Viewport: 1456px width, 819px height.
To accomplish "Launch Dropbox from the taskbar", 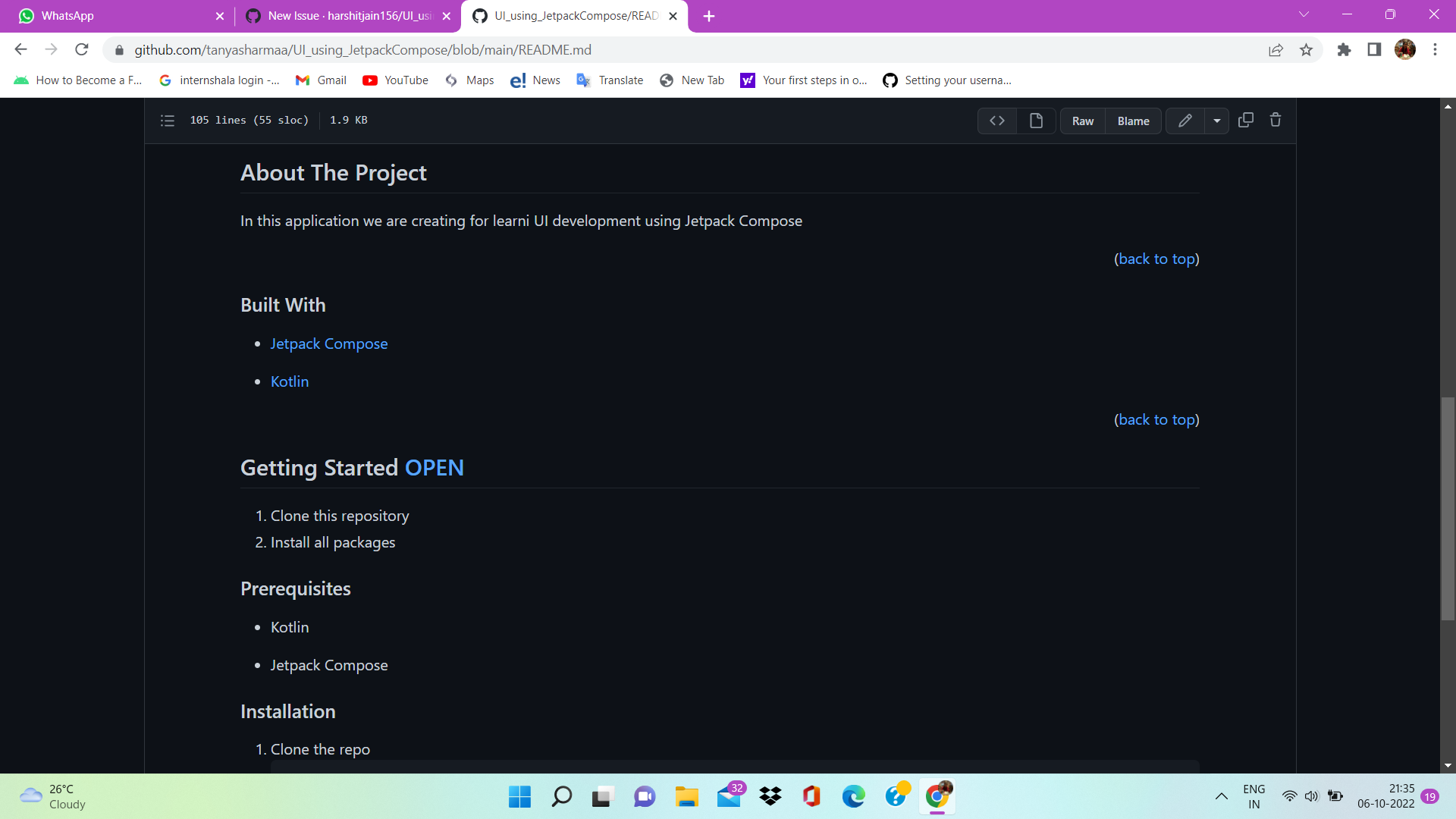I will tap(770, 796).
